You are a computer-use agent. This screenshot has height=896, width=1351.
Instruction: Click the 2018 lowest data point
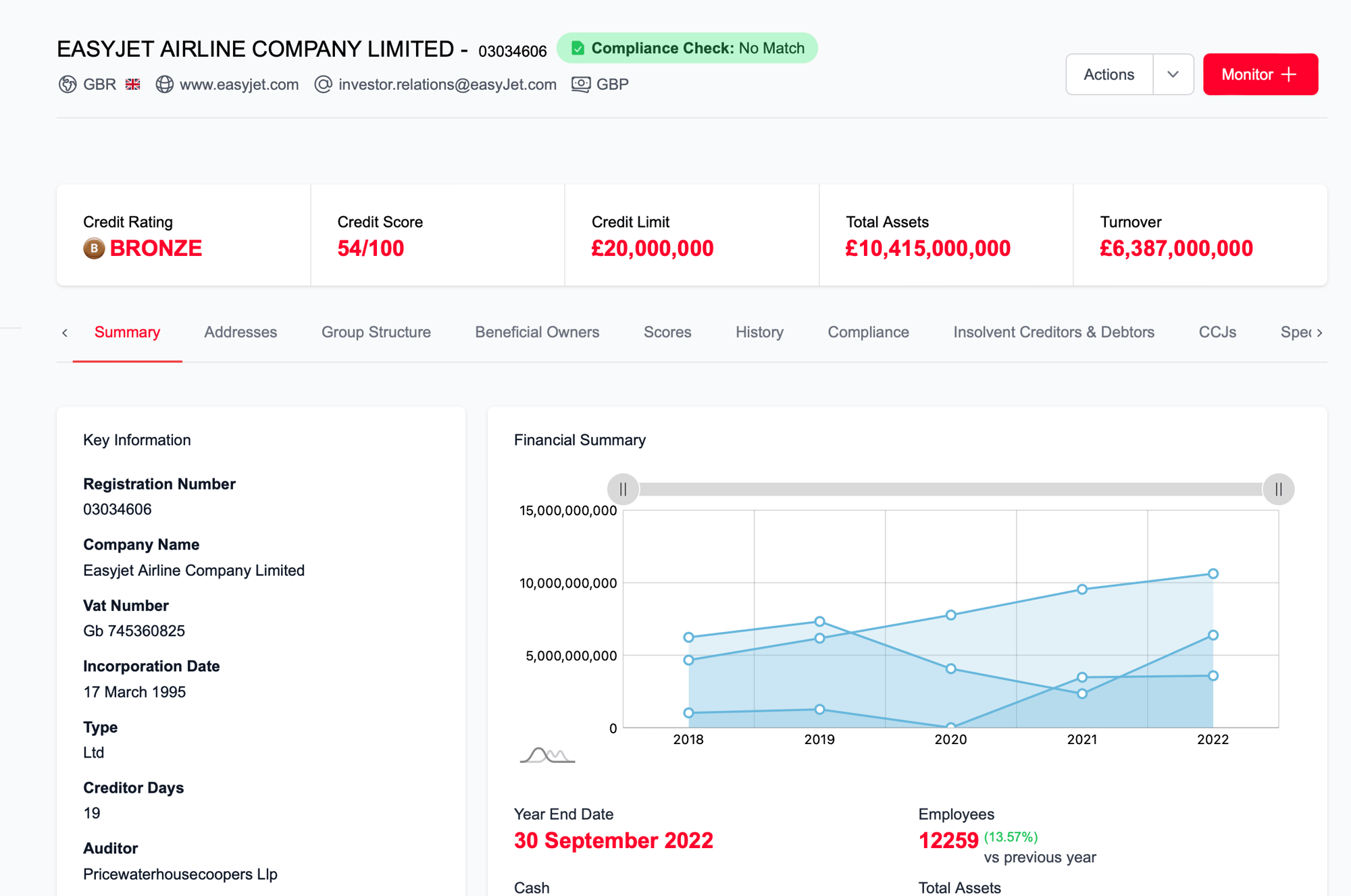(x=688, y=712)
